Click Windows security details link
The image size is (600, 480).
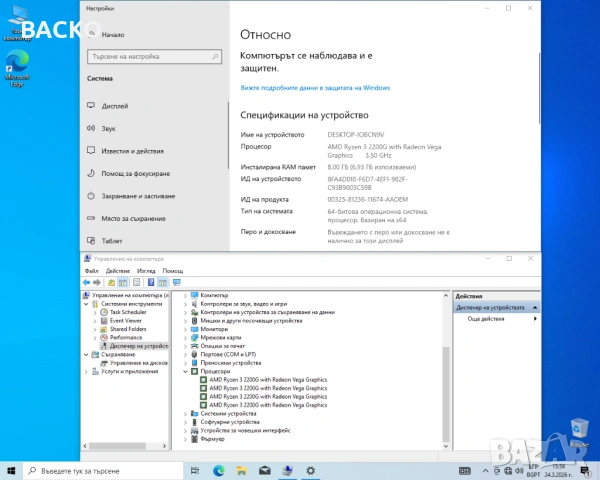point(315,88)
